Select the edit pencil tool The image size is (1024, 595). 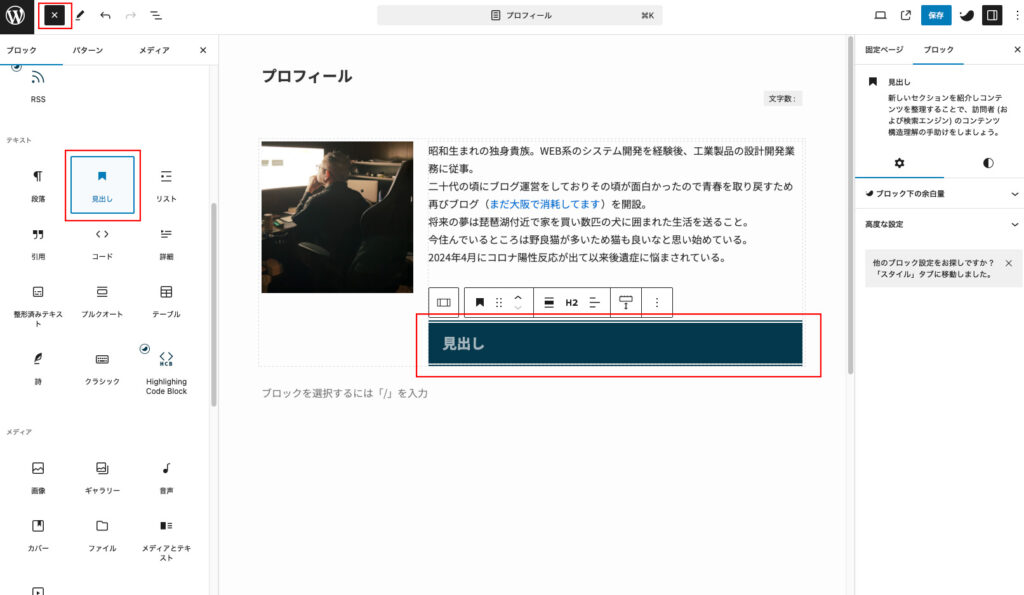(x=80, y=15)
